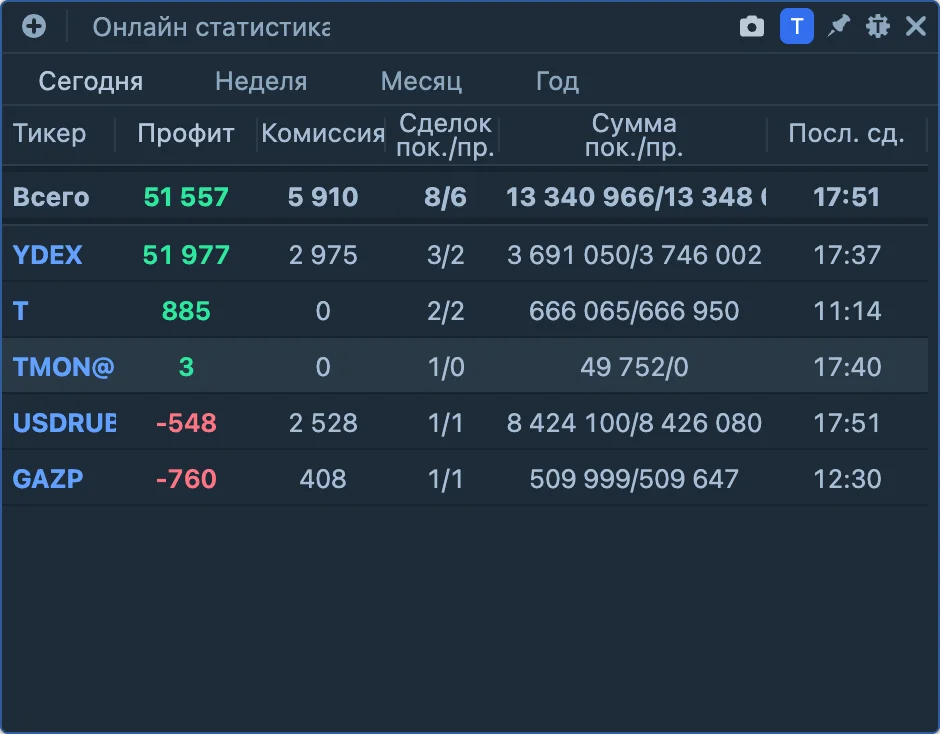Pin the Онлайн статистика widget

[x=839, y=26]
